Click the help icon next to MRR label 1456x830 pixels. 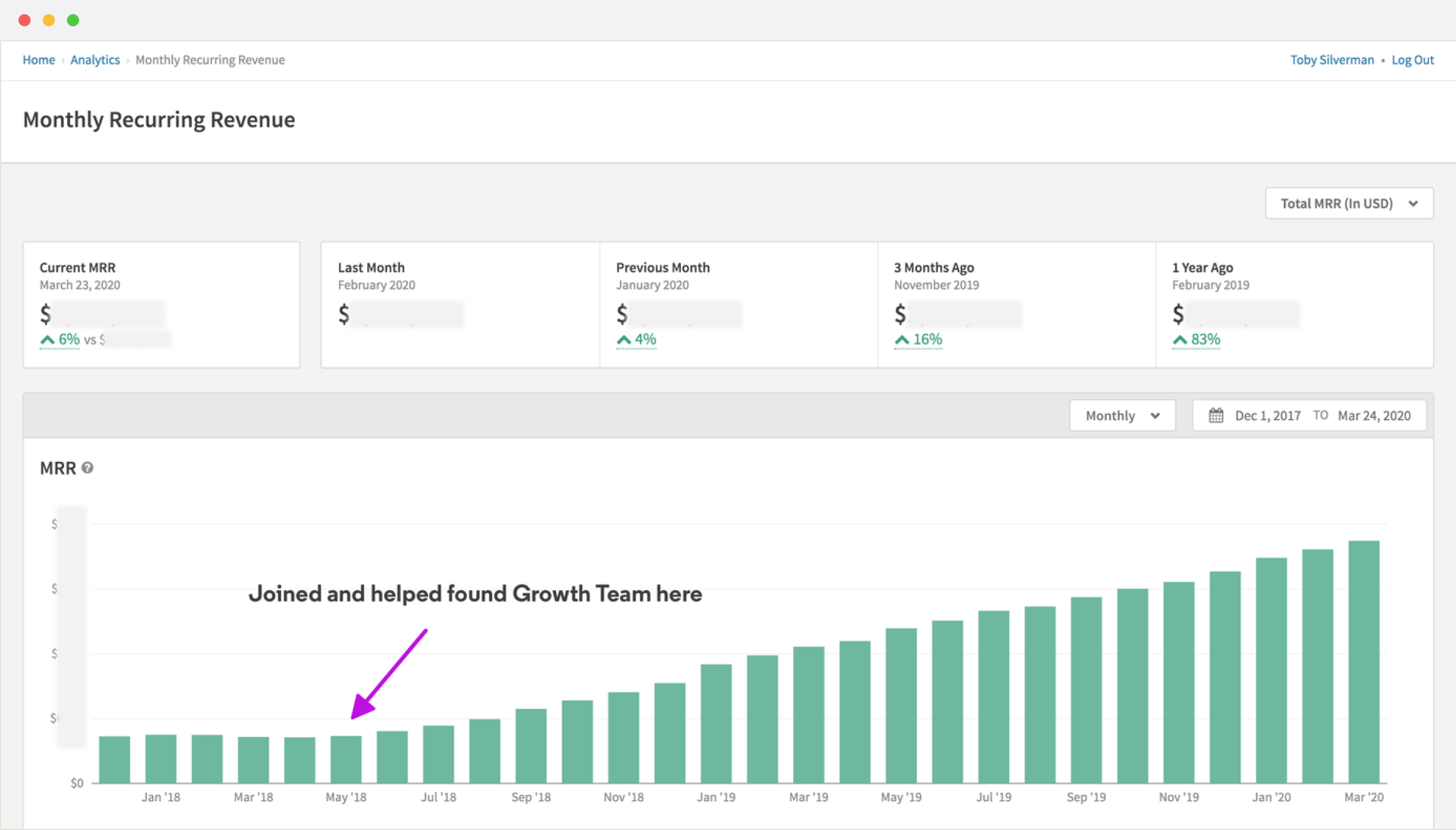pyautogui.click(x=88, y=468)
